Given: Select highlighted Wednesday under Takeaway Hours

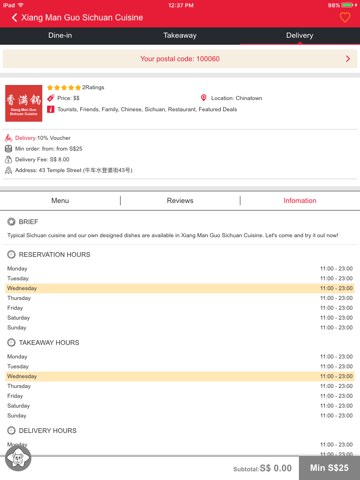Looking at the screenshot, I should coord(180,376).
